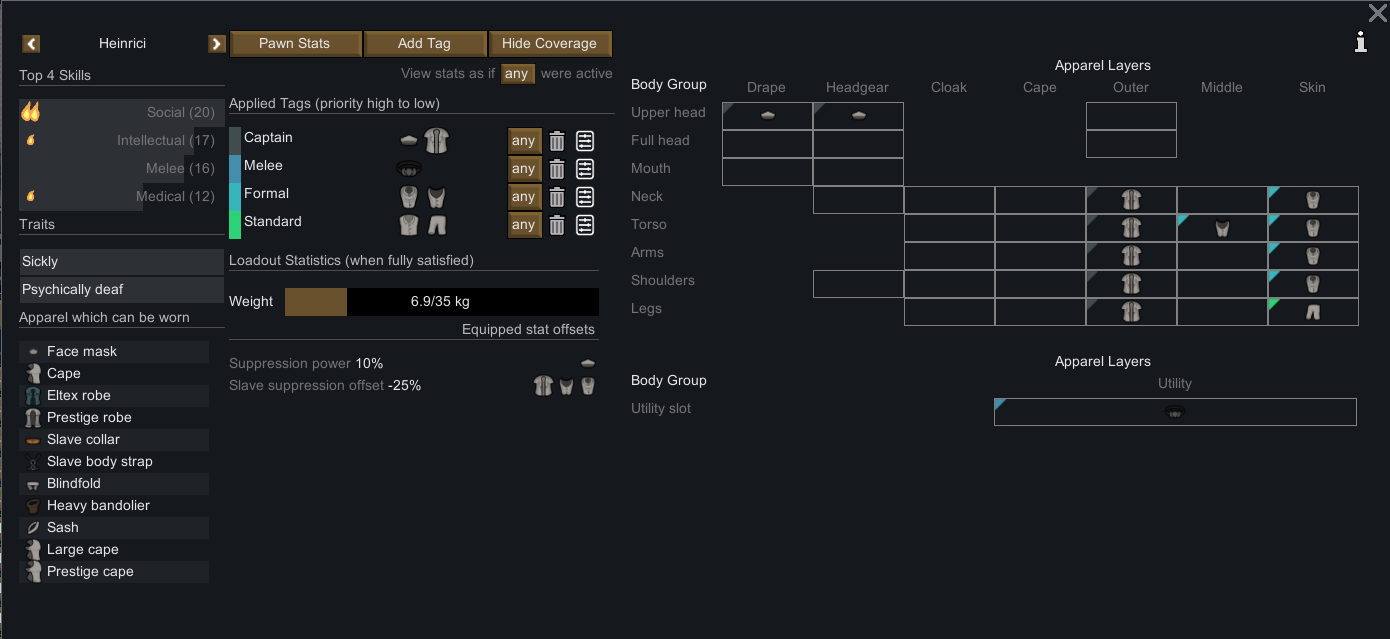Delete the Captain tag with trash icon
This screenshot has height=639, width=1390.
[x=557, y=141]
